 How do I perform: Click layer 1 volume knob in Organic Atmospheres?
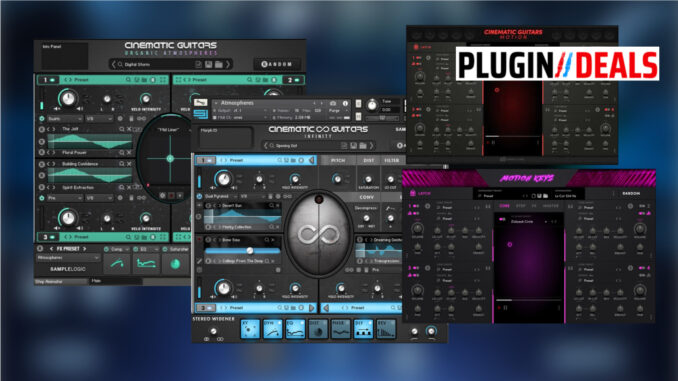click(68, 99)
